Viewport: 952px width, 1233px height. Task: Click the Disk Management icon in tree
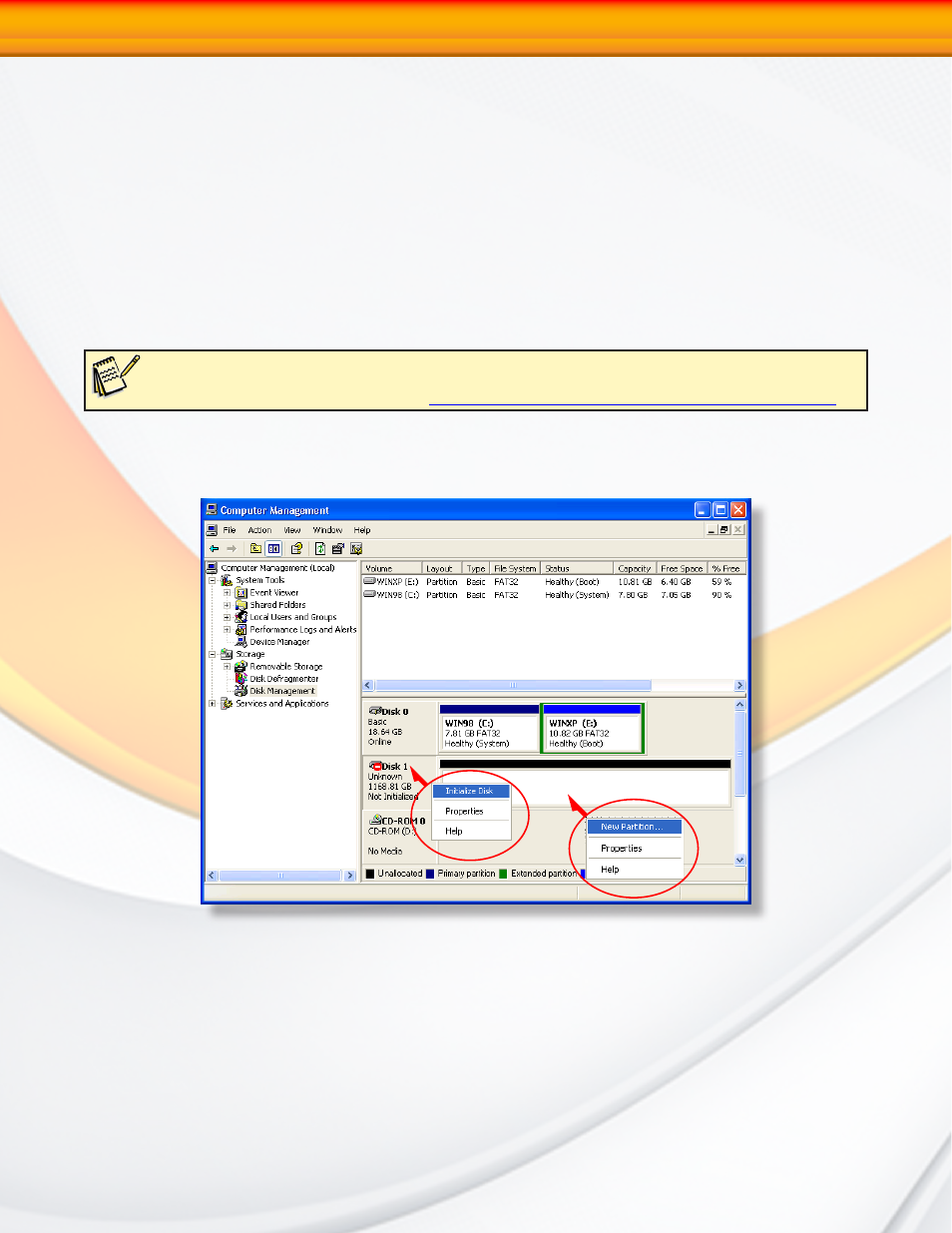(x=241, y=691)
